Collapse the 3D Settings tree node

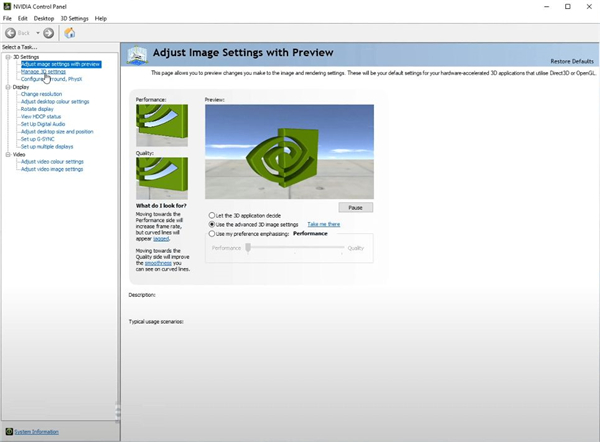(7, 57)
